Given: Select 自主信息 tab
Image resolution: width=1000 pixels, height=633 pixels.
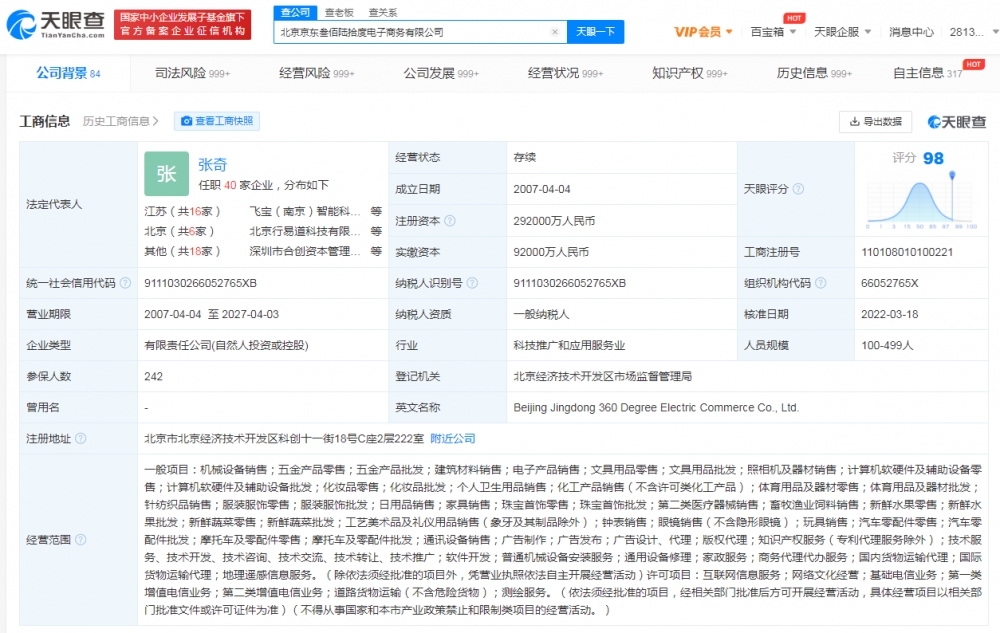Looking at the screenshot, I should coord(927,73).
